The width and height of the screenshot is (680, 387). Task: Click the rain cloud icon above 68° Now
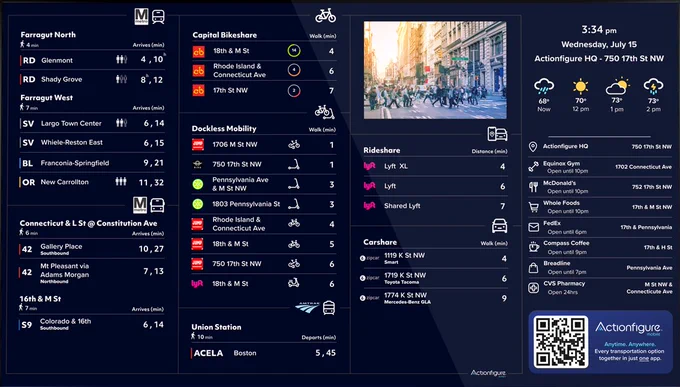tap(544, 86)
